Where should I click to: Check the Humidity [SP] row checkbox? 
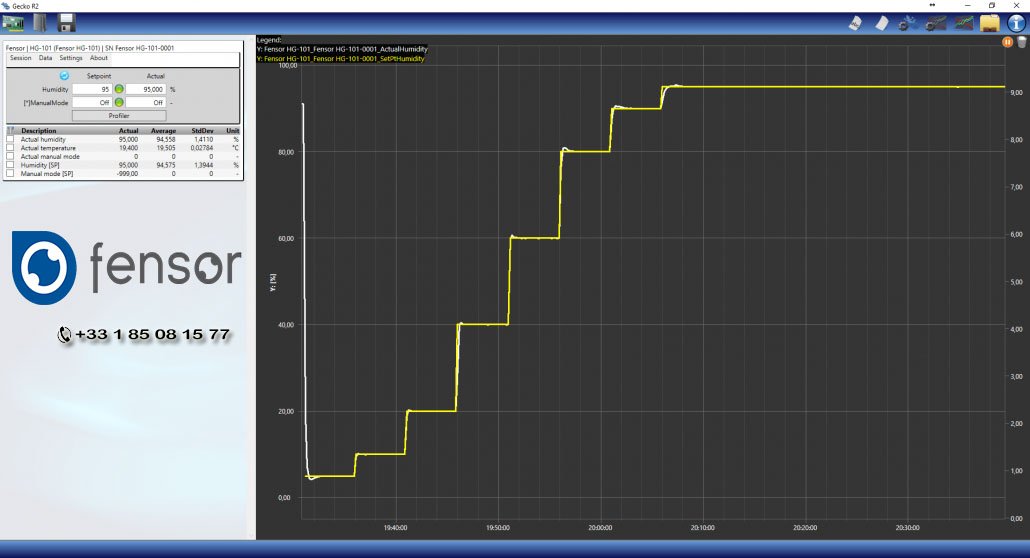click(10, 165)
